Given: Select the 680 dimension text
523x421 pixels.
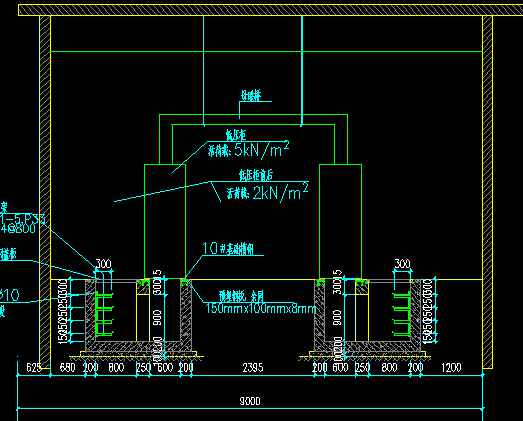Looking at the screenshot, I should (x=67, y=368).
